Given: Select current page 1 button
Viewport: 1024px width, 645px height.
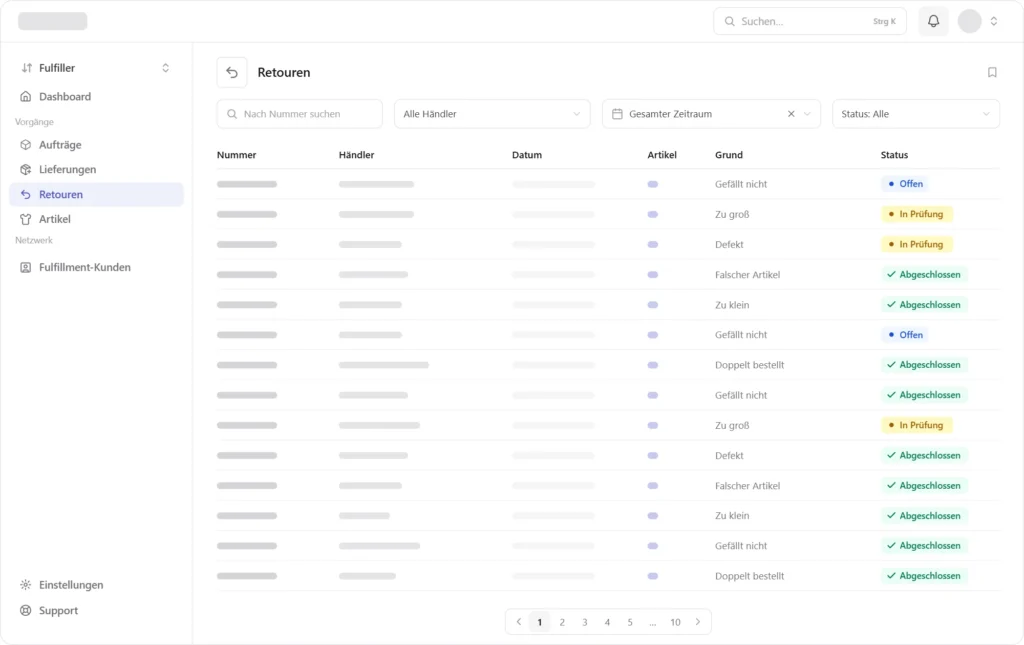Looking at the screenshot, I should click(x=539, y=622).
